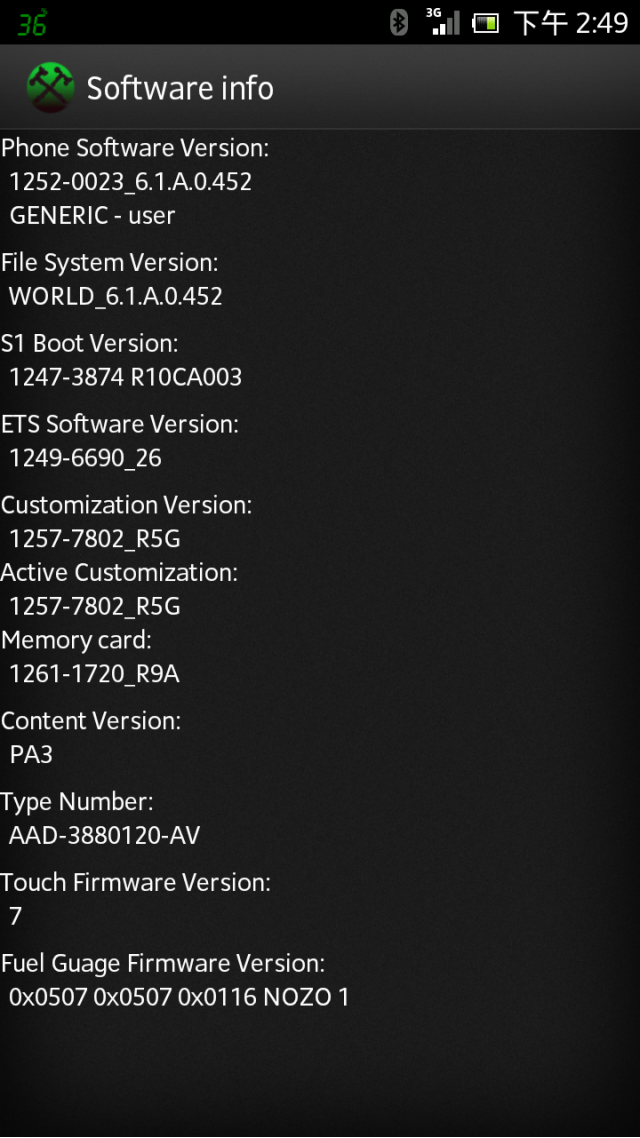
Task: Tap ETS Software Version value 1249-6690_26
Action: [x=86, y=459]
